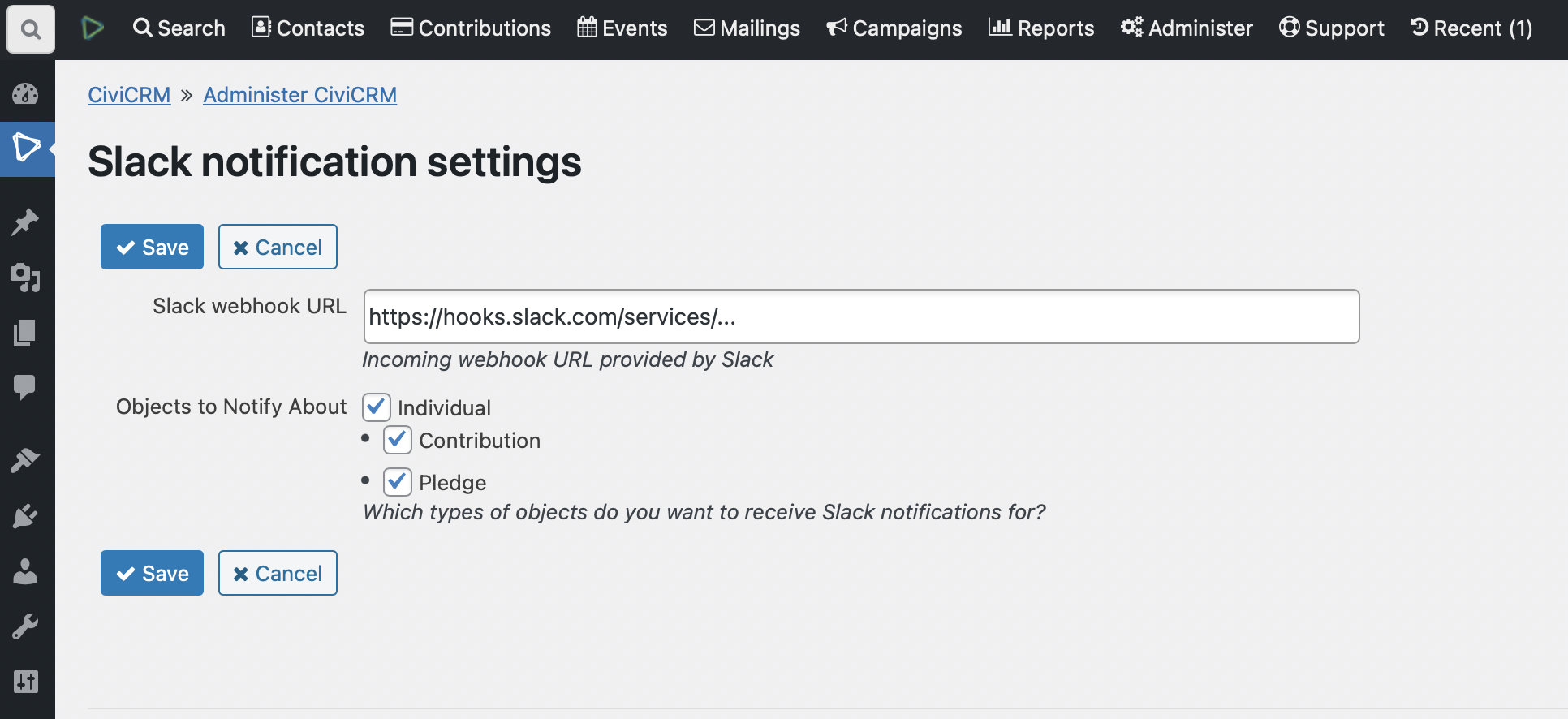Screen dimensions: 1568x719
Task: Open the Support menu
Action: coord(1332,28)
